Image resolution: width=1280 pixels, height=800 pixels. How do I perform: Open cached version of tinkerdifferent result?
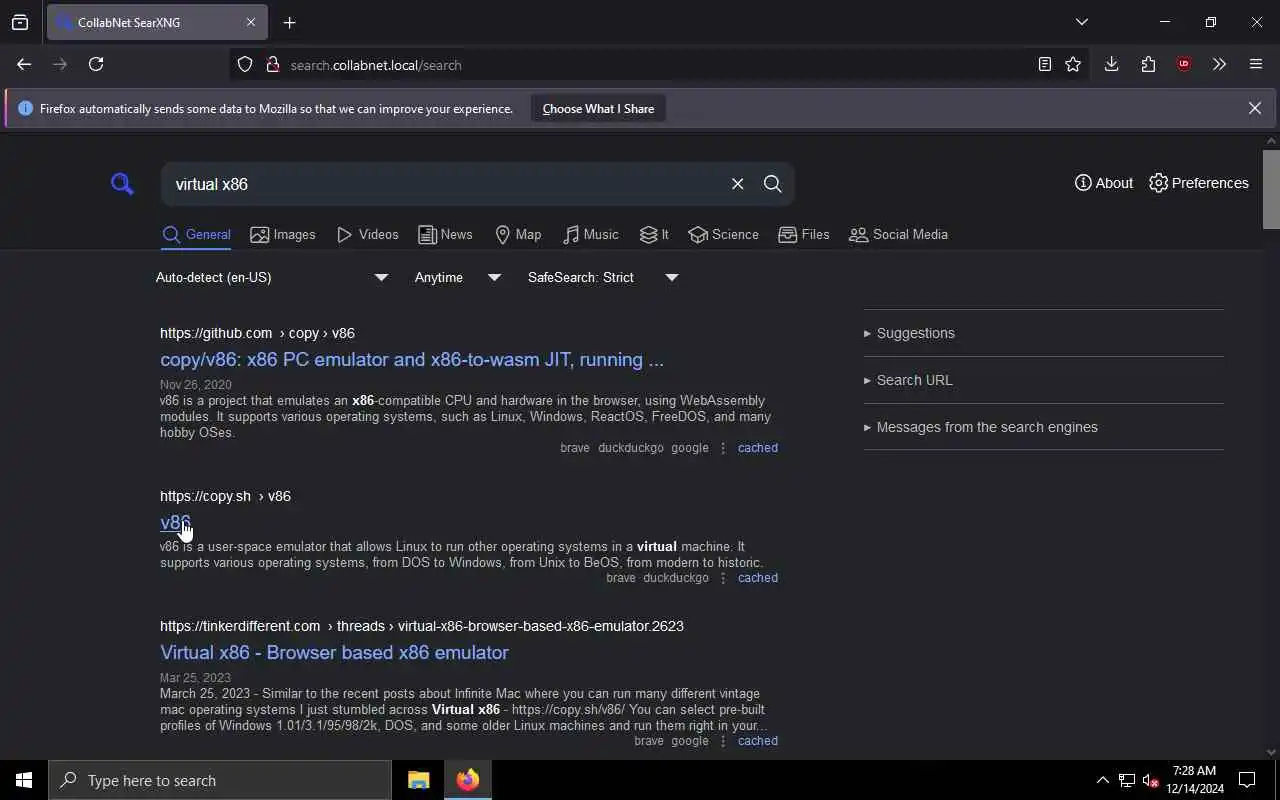click(x=757, y=741)
